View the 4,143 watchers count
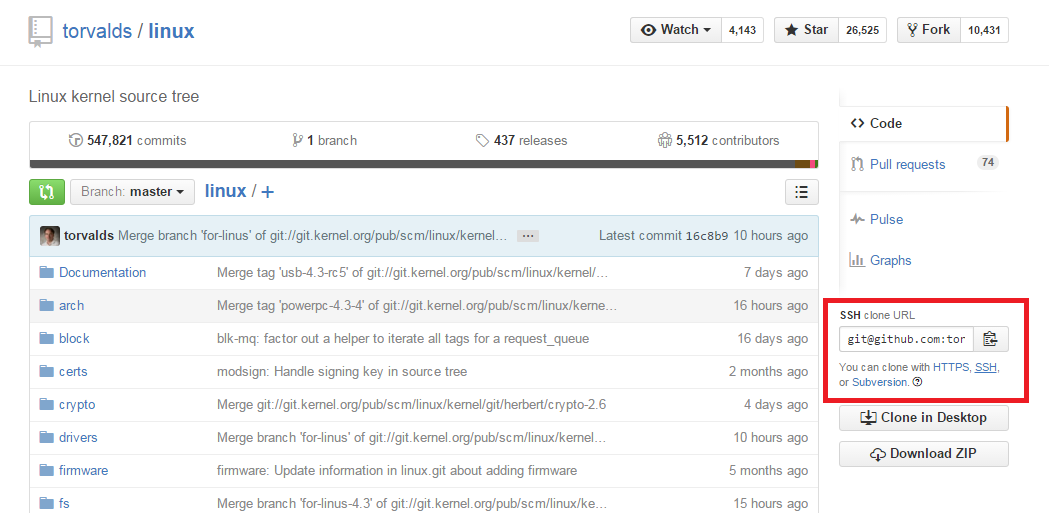The image size is (1049, 513). pos(742,30)
